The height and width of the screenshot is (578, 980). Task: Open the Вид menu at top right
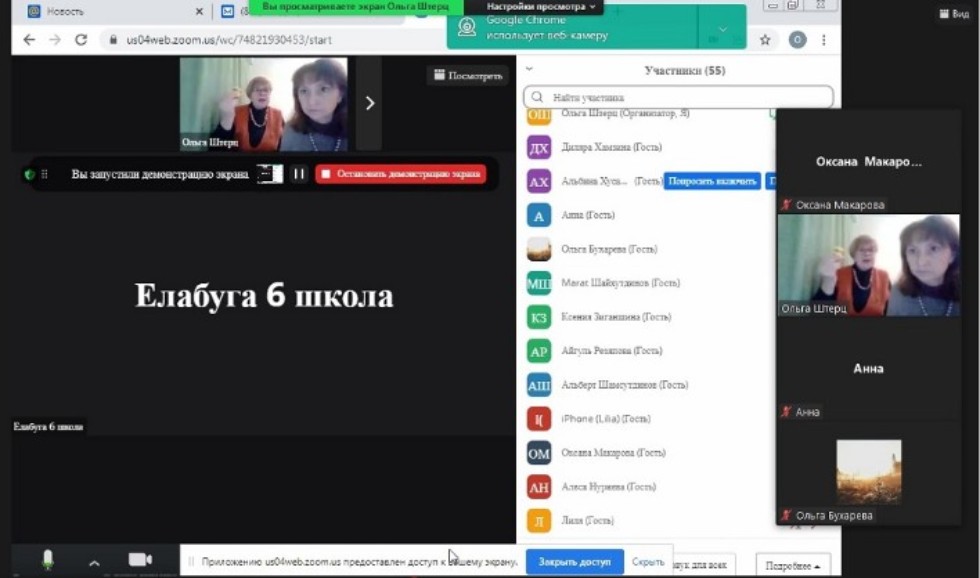[954, 14]
